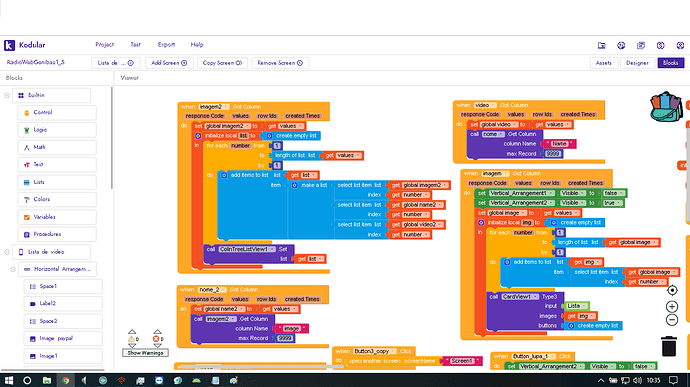Click the trash can icon
Image resolution: width=690 pixels, height=387 pixels.
coord(669,346)
